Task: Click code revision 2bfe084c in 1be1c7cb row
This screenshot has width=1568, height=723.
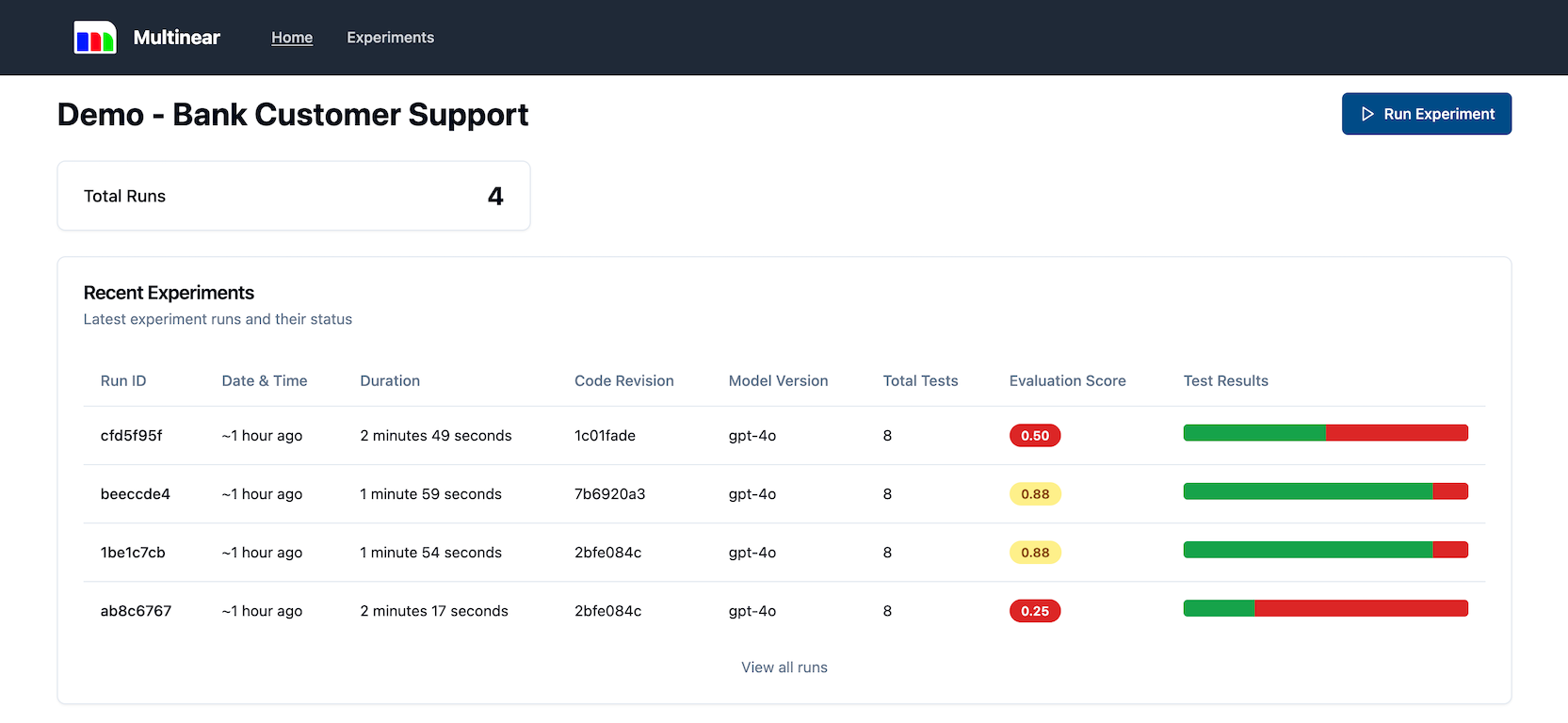Action: [608, 553]
